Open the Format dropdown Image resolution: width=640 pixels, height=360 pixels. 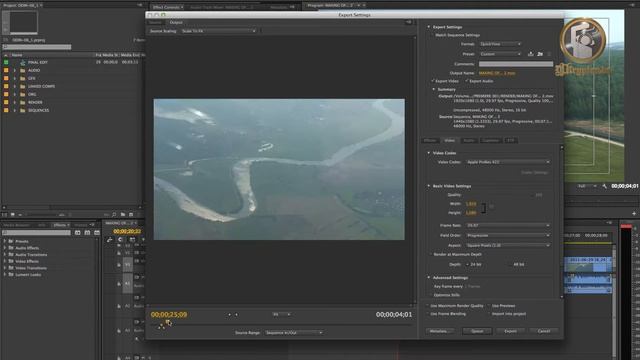pyautogui.click(x=500, y=44)
